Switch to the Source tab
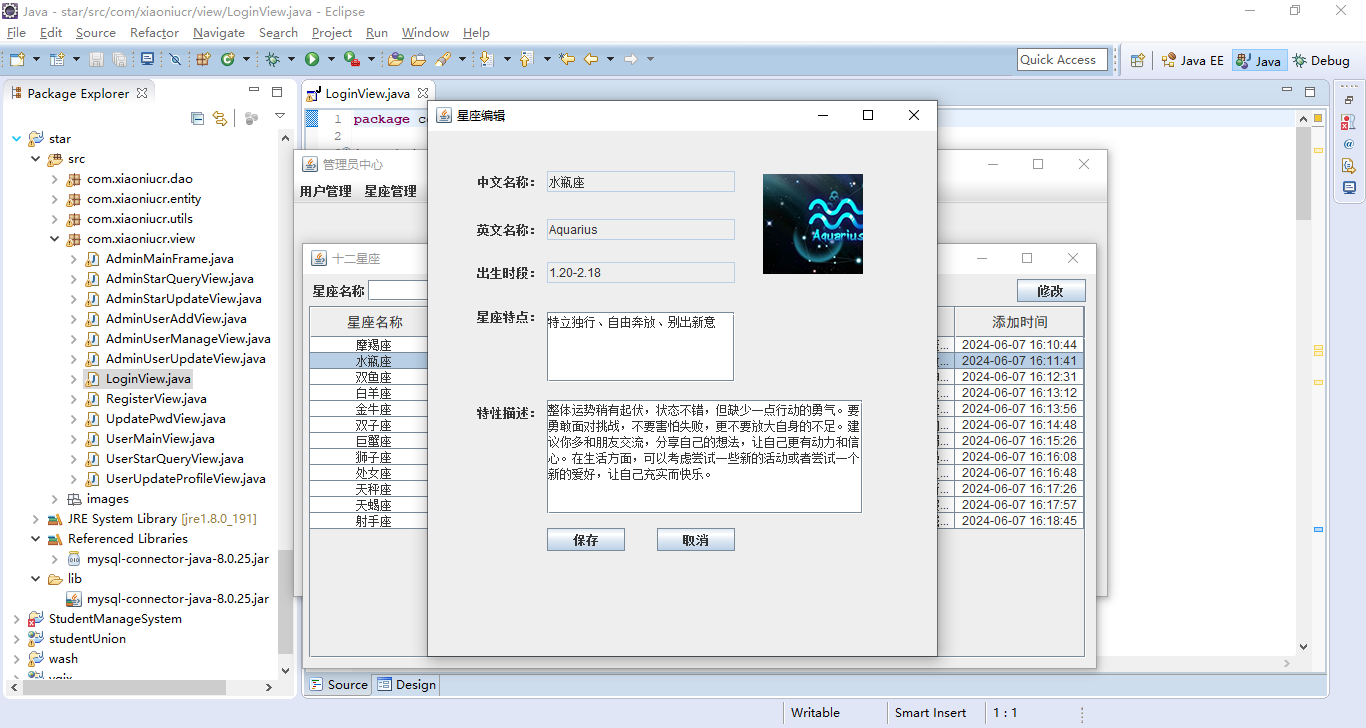 click(338, 685)
